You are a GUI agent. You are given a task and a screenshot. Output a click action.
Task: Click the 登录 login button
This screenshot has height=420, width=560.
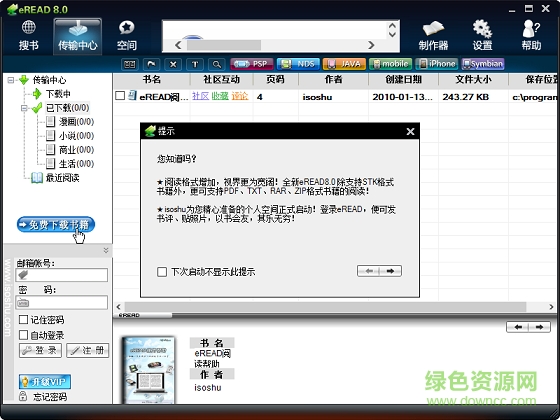[40, 350]
